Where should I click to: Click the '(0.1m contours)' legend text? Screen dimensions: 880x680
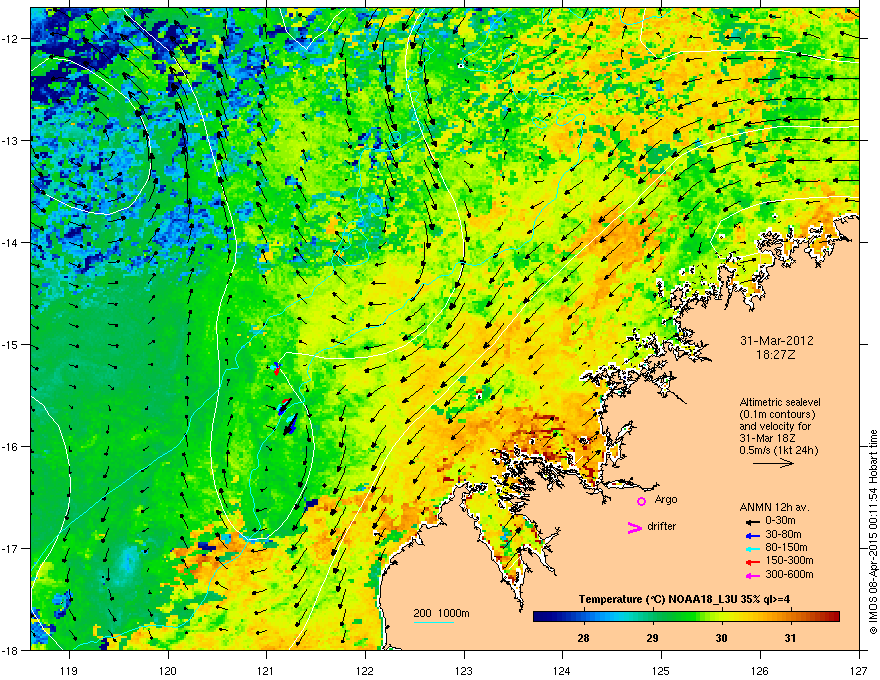(x=777, y=415)
